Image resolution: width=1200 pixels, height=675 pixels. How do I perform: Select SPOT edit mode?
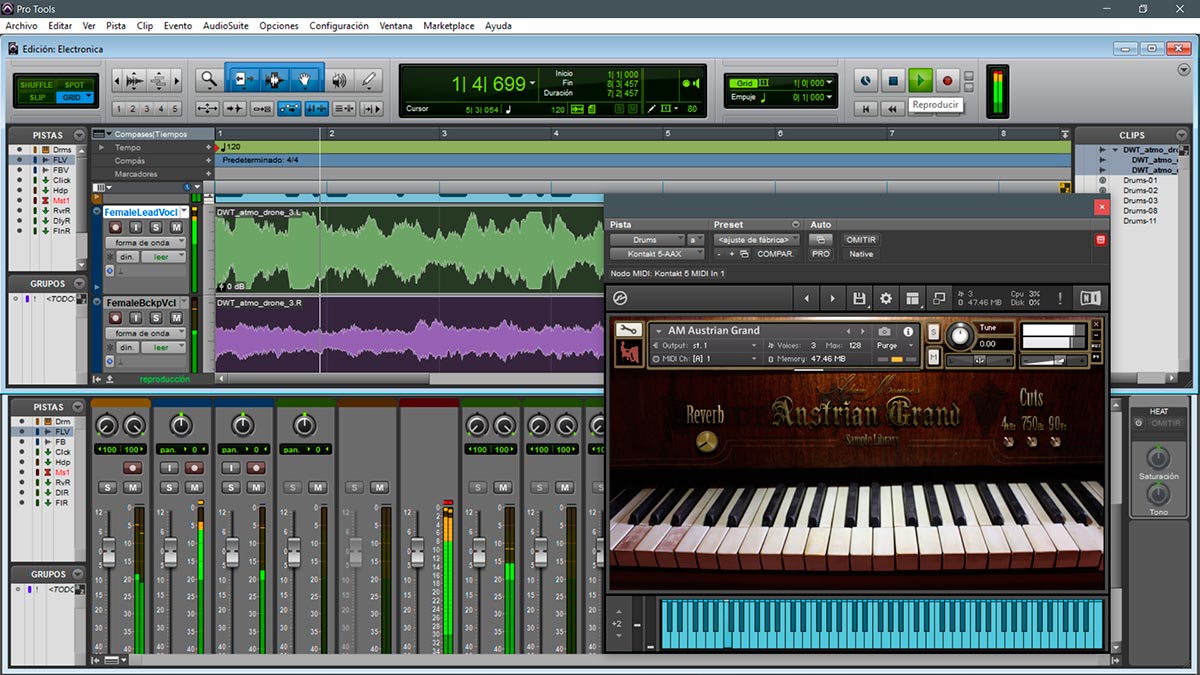(x=74, y=85)
